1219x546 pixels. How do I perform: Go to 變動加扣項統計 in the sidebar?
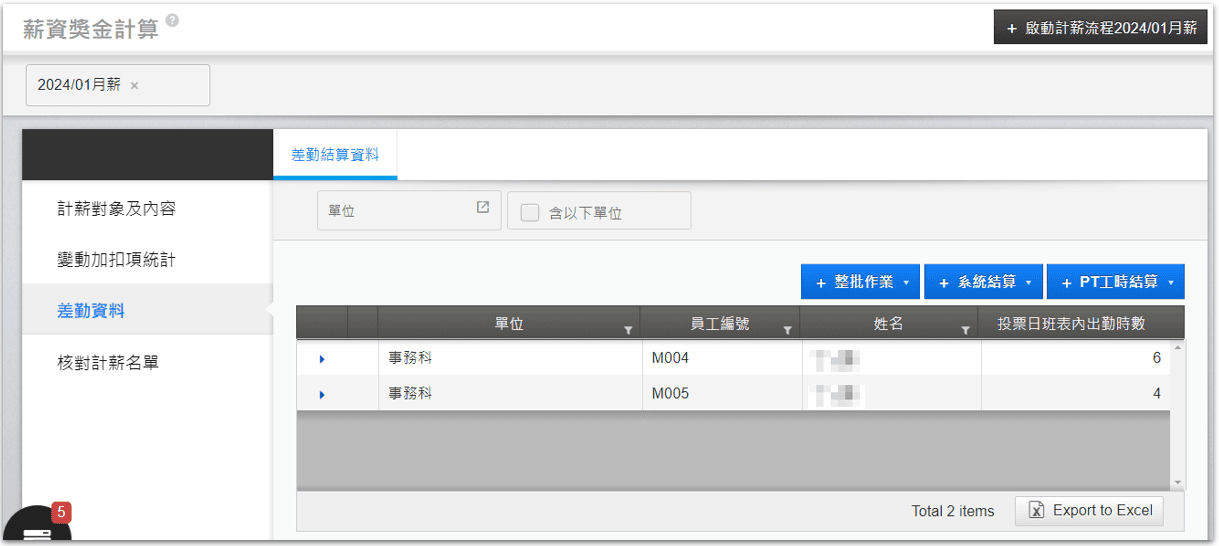coord(117,260)
